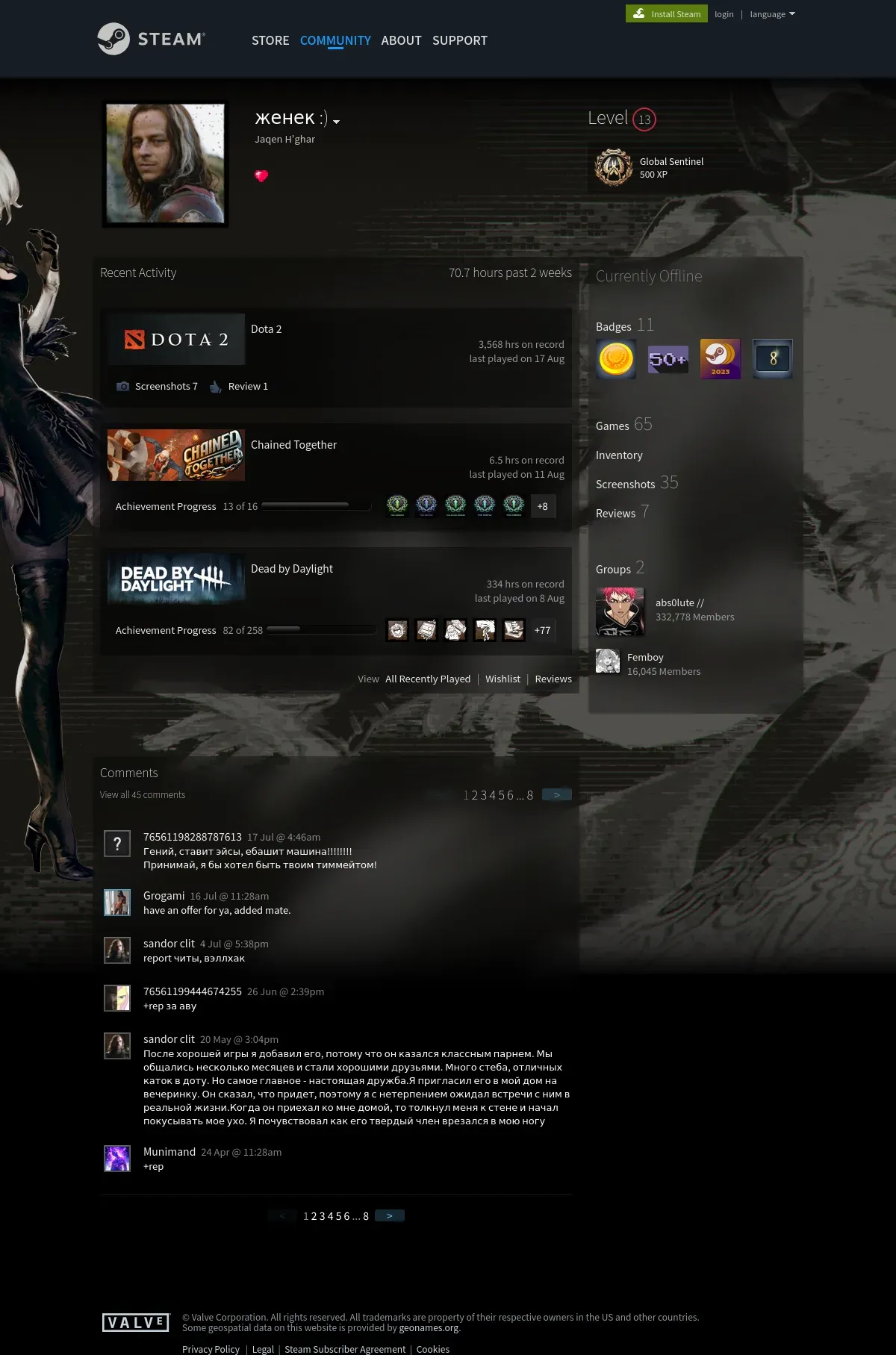Click View all 45 comments
Viewport: 896px width, 1355px height.
(x=143, y=794)
